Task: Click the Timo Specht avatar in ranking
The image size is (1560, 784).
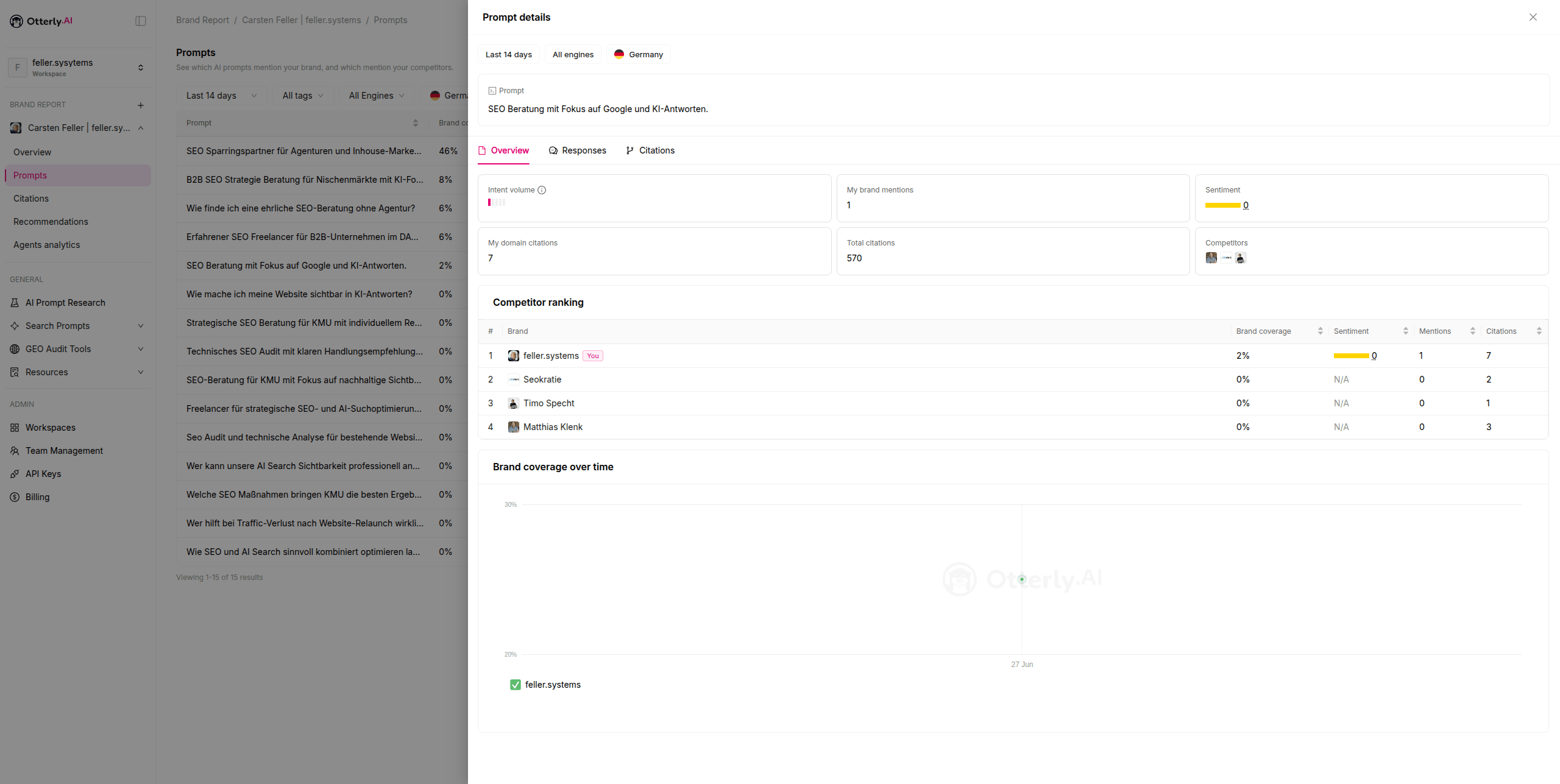Action: 514,403
